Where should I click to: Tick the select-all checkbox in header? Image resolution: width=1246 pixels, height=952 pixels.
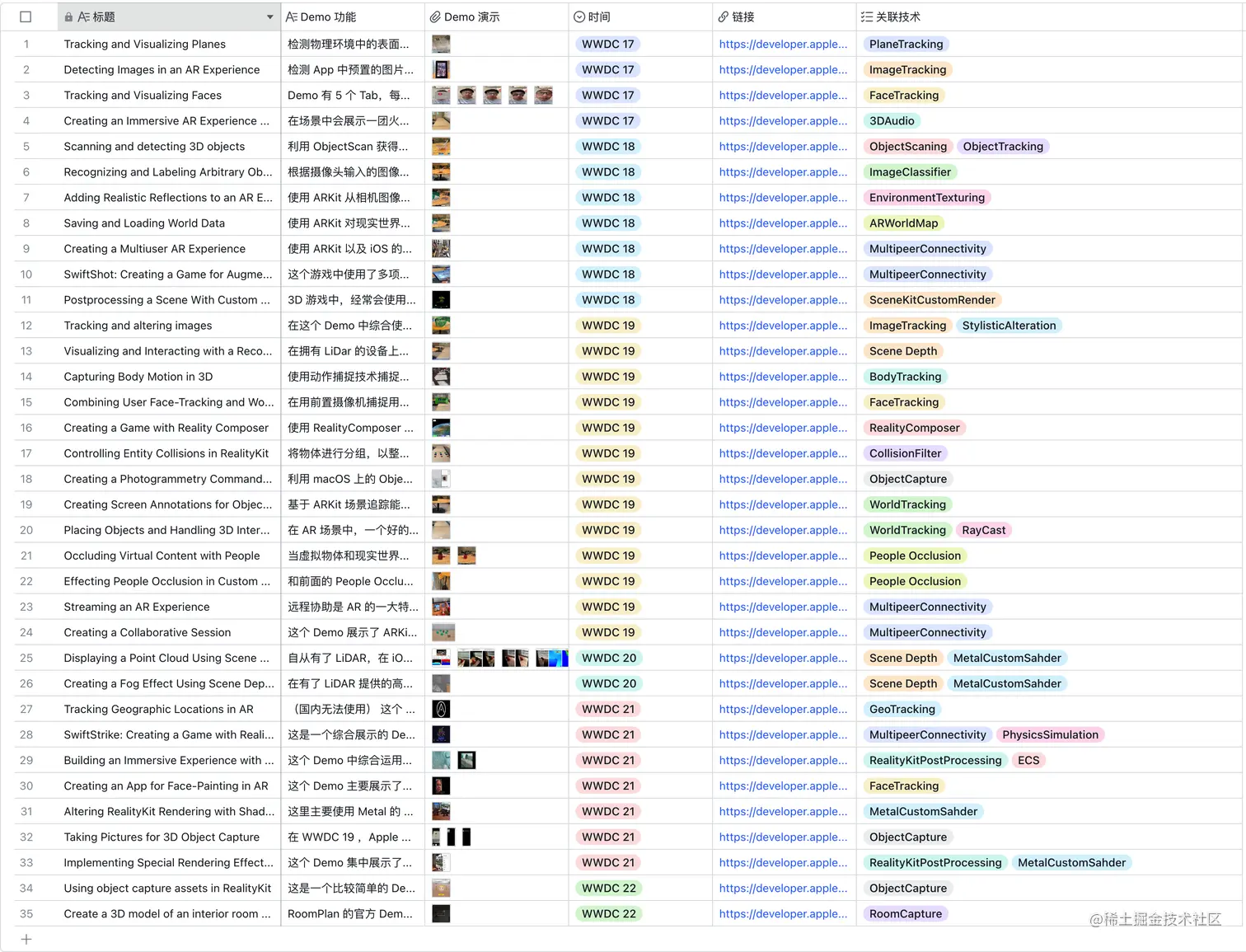click(25, 16)
